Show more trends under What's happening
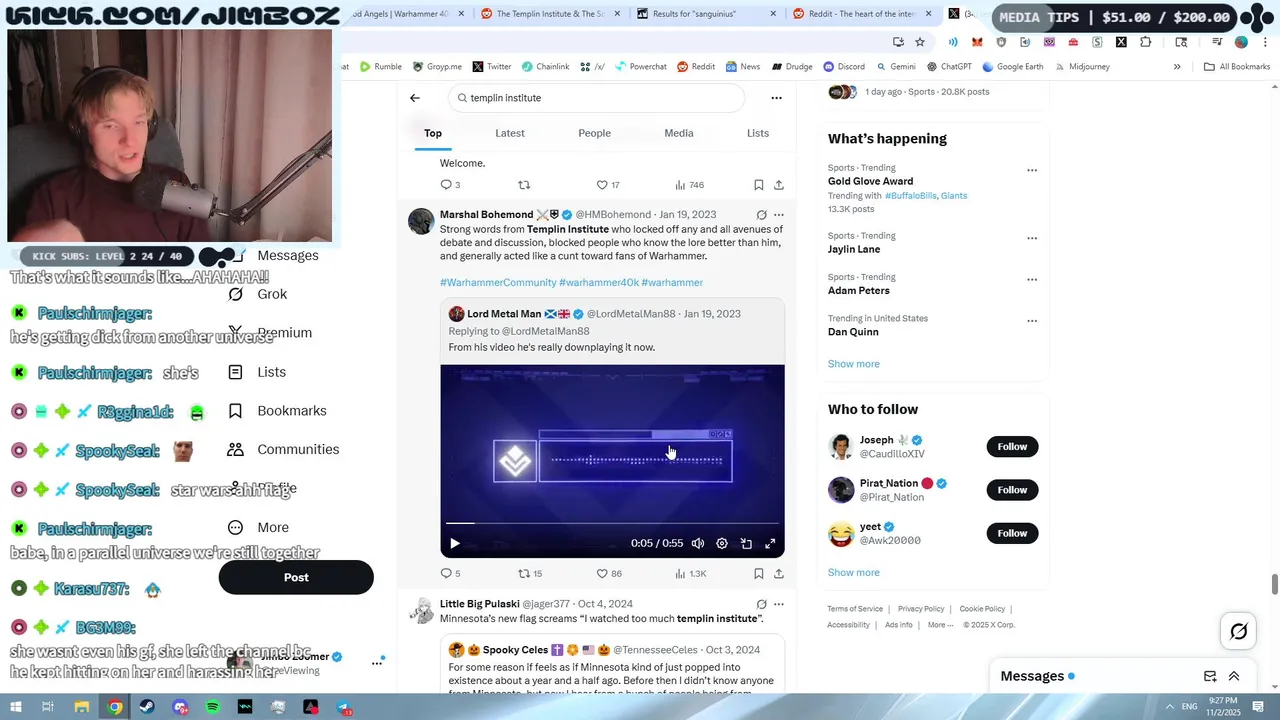Viewport: 1280px width, 720px height. coord(854,364)
